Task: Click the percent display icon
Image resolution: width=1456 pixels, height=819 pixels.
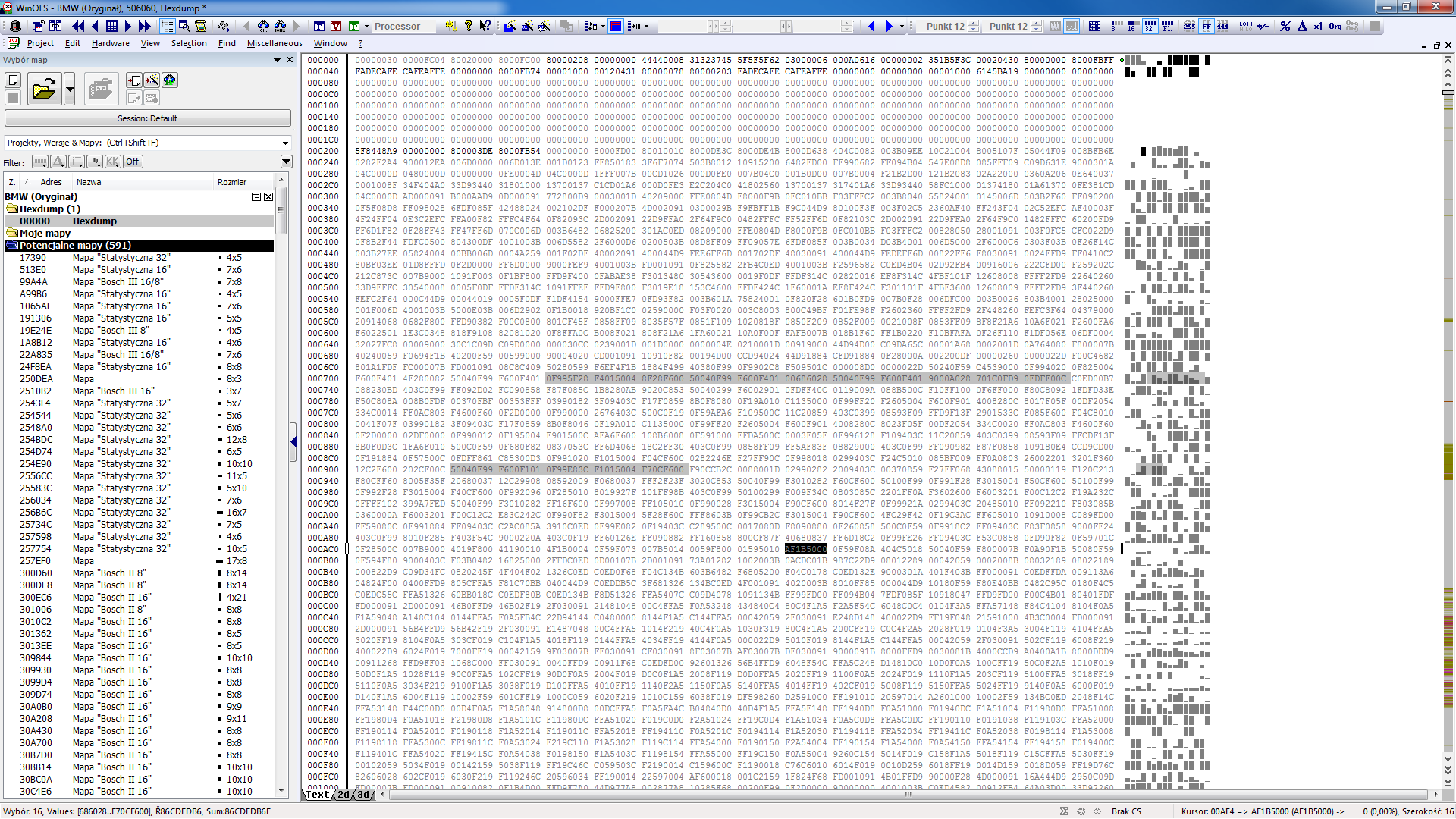Action: tap(1285, 26)
